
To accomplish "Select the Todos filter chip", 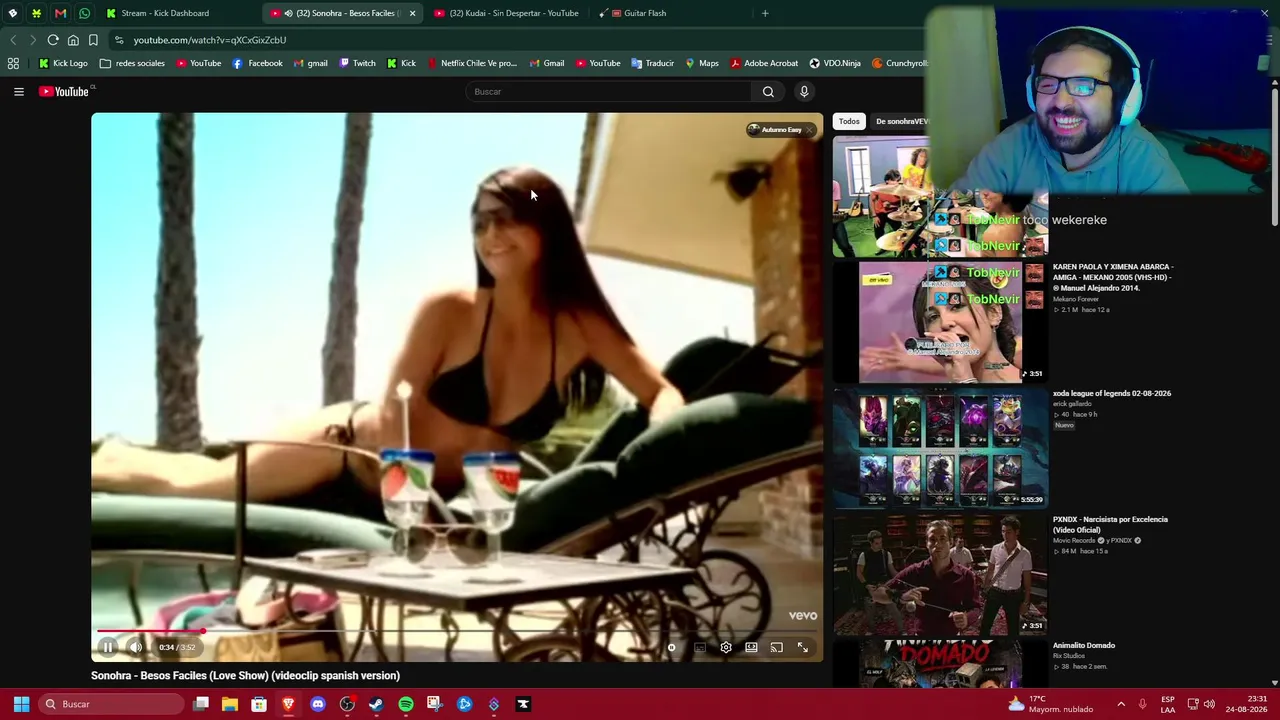I will tap(849, 121).
